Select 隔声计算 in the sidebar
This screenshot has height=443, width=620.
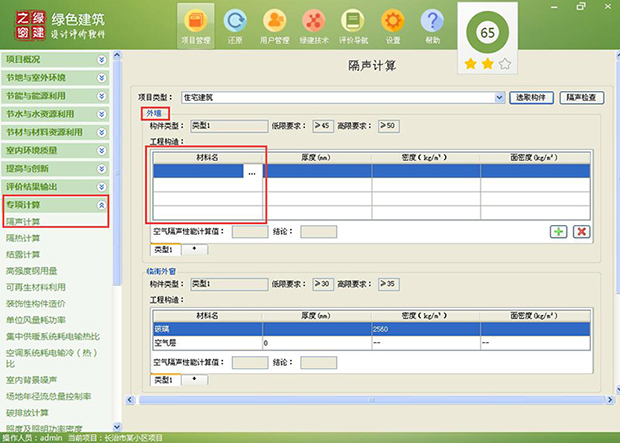click(x=23, y=222)
